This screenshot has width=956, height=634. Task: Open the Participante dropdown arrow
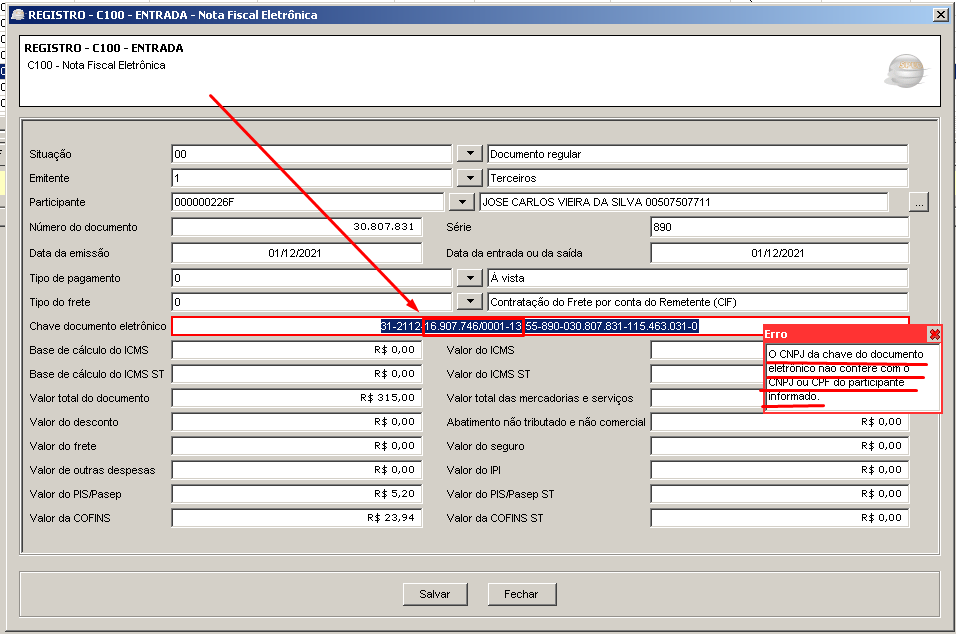[x=462, y=202]
